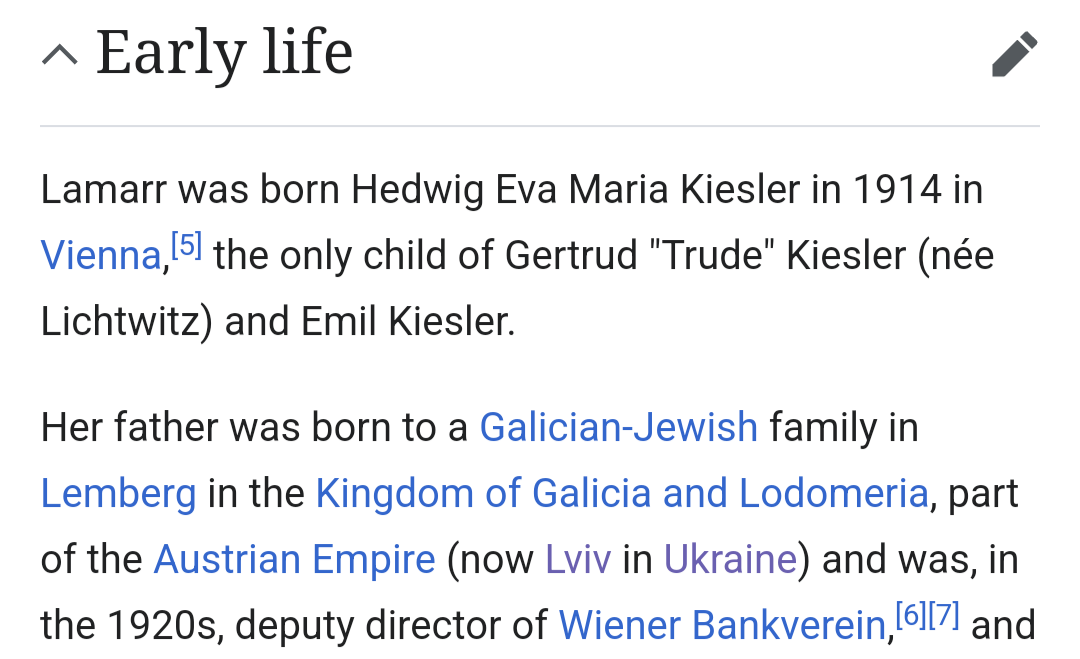Open the Vienna link
Viewport: 1080px width, 659px height.
(100, 257)
